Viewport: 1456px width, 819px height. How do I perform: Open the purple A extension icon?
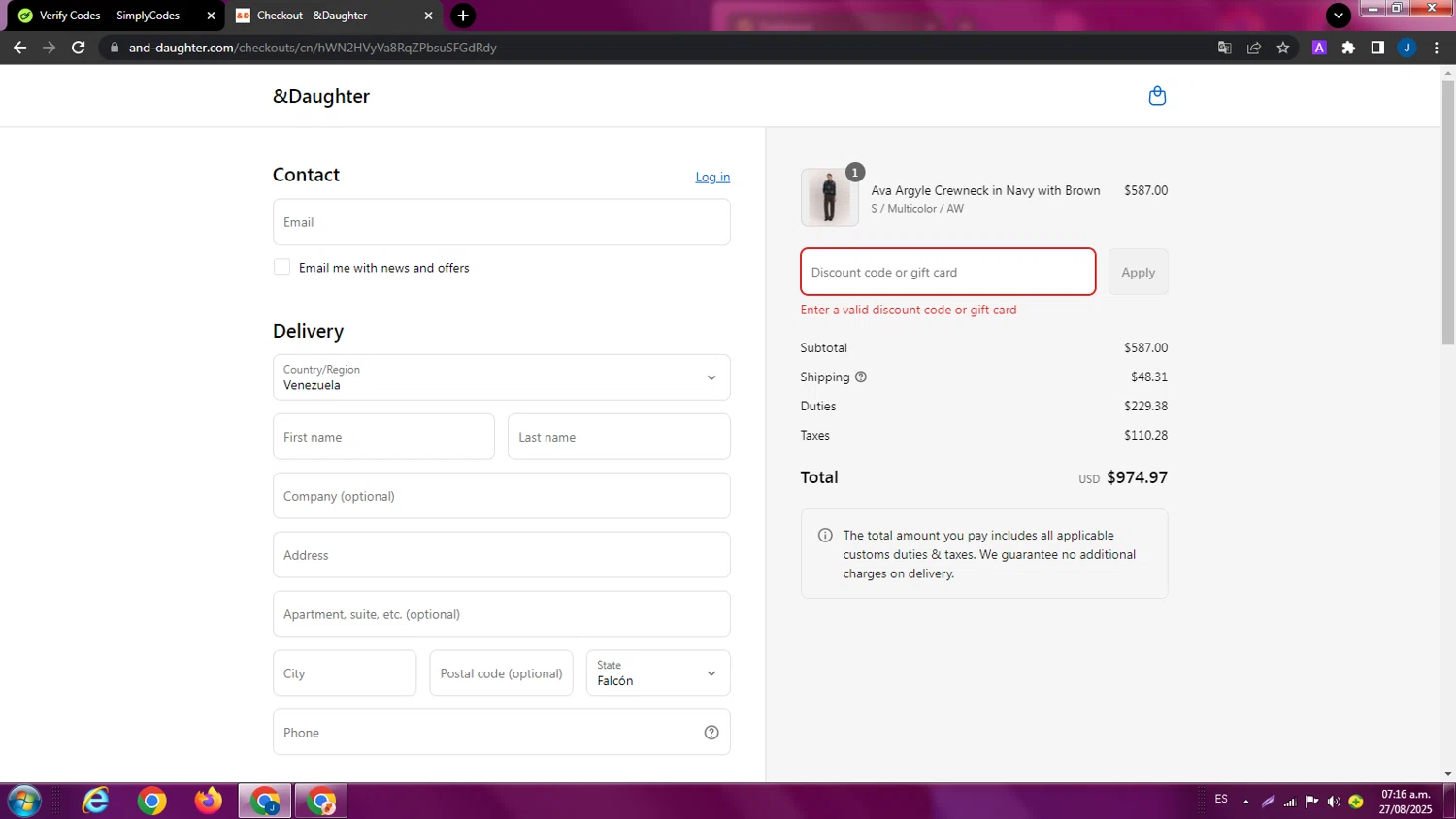coord(1319,48)
